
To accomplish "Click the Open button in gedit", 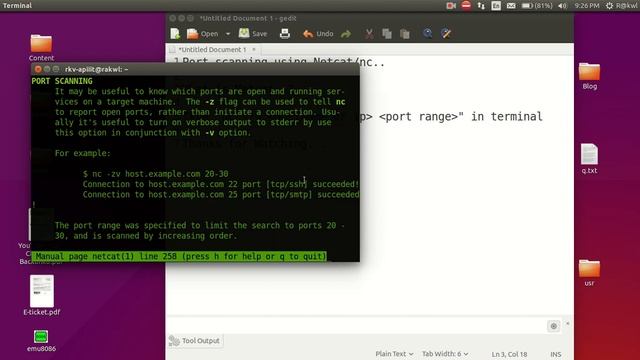I will pyautogui.click(x=203, y=34).
